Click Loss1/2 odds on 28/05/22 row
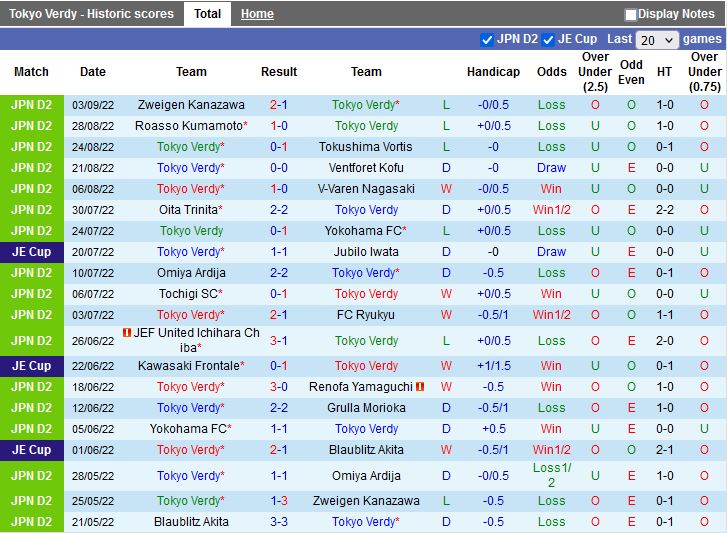The image size is (727, 533). [552, 475]
